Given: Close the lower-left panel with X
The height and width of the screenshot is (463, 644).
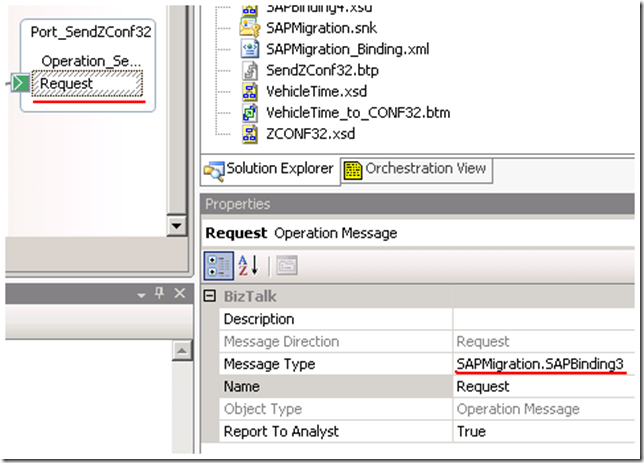Looking at the screenshot, I should coord(179,293).
